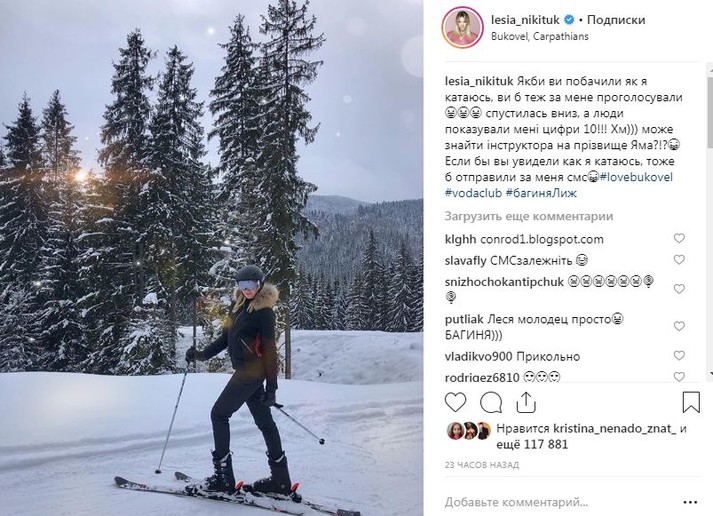Open the #lovebukovel hashtag

tap(638, 177)
